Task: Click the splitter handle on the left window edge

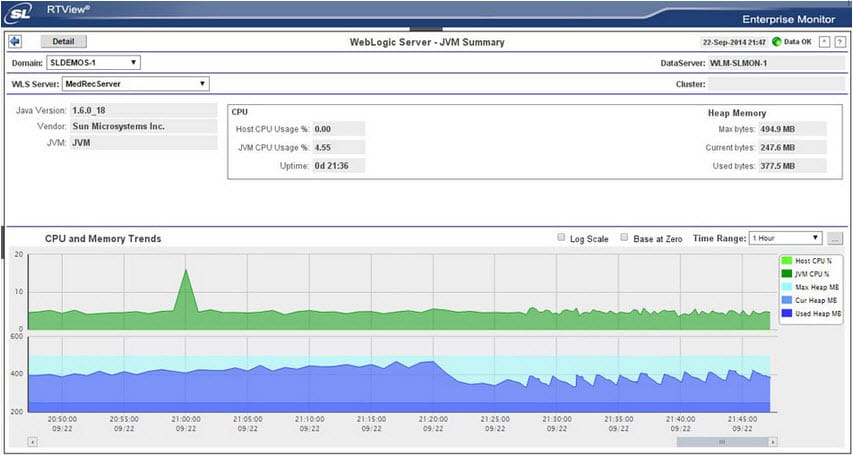Action: pos(3,242)
